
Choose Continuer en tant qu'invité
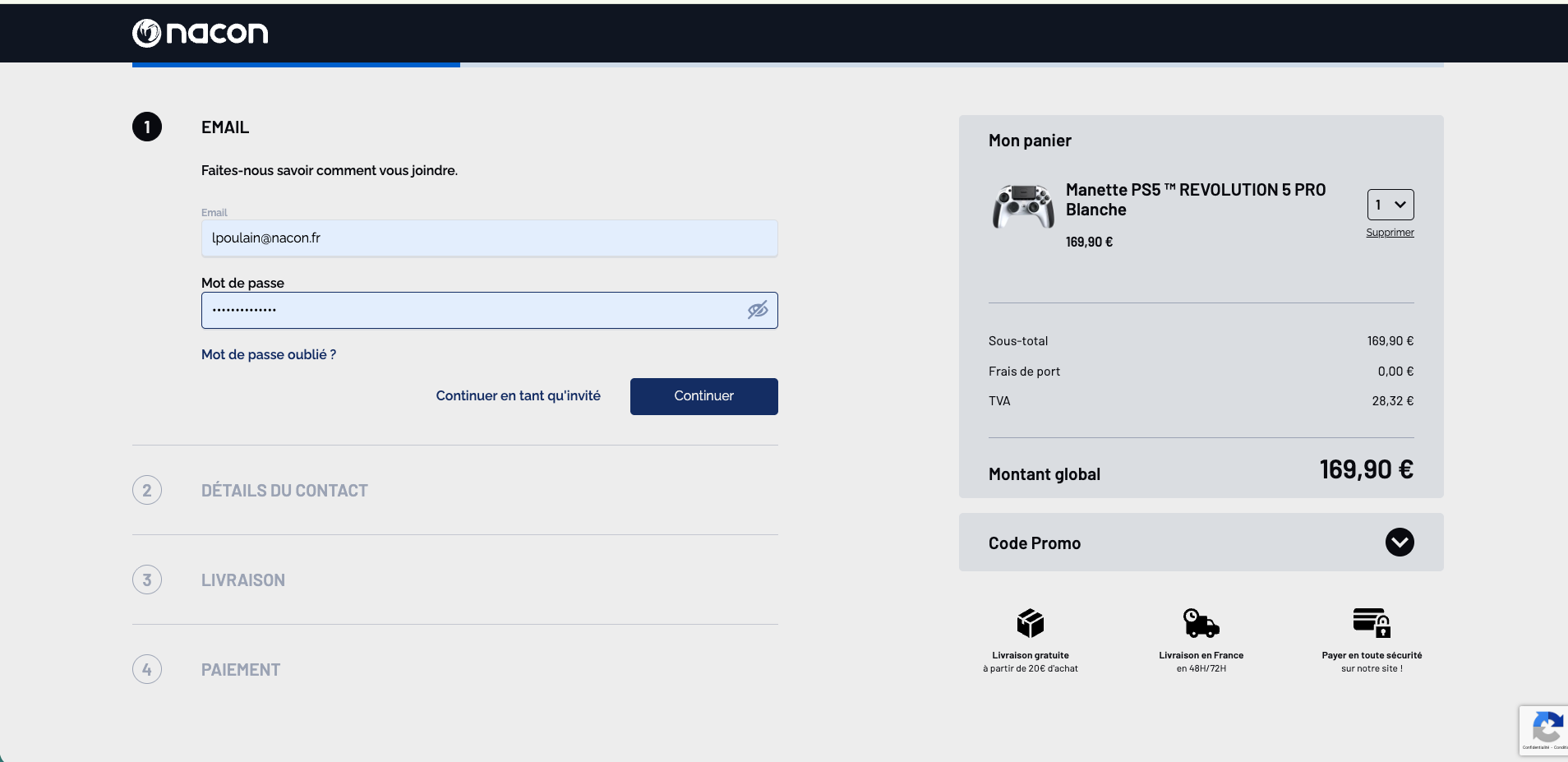point(518,396)
